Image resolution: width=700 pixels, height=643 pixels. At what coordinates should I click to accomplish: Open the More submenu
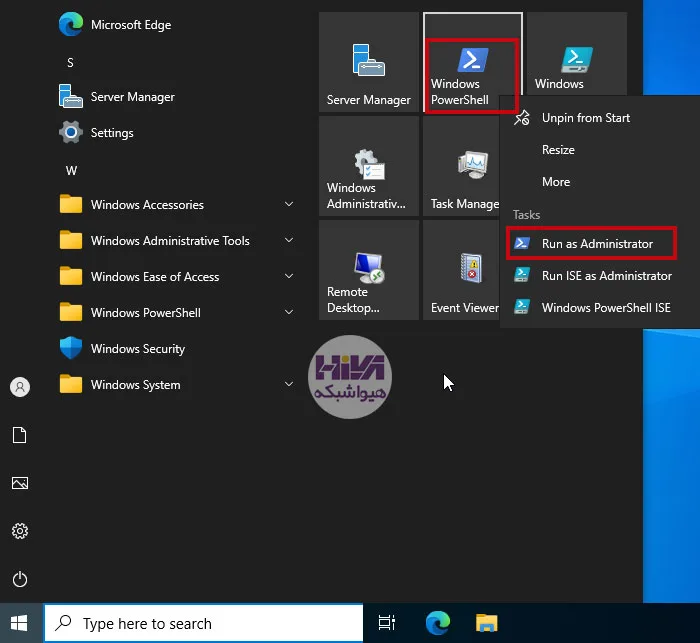(600, 182)
